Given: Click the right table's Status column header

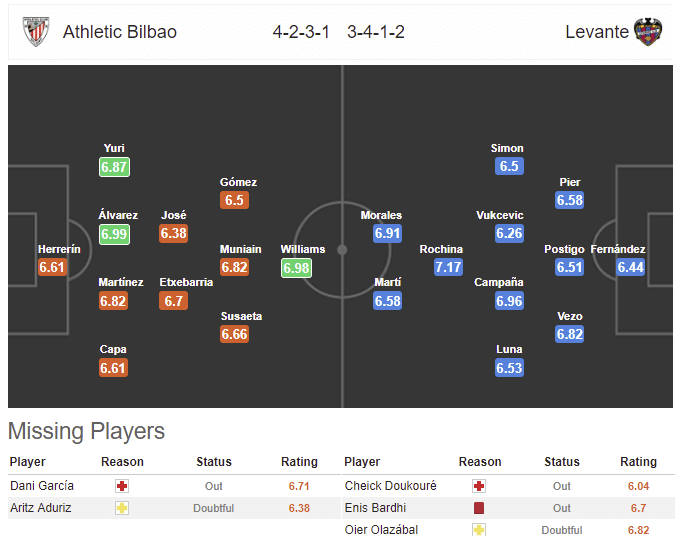Looking at the screenshot, I should (562, 462).
